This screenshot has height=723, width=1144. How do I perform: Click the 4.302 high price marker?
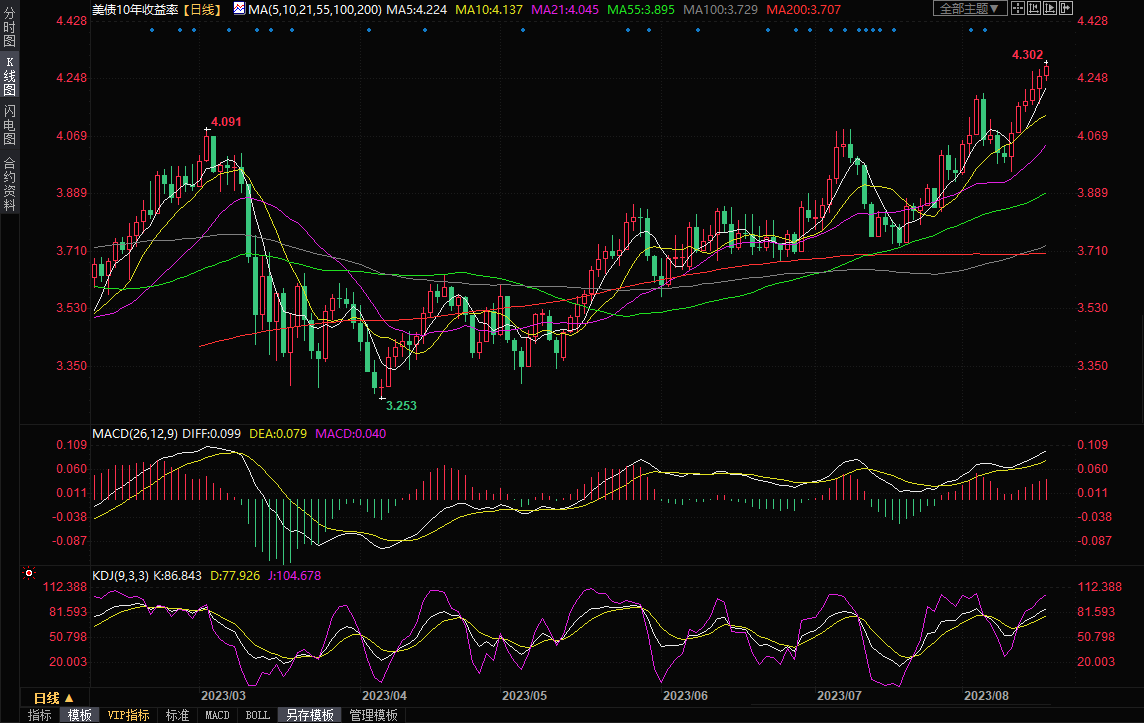[1028, 55]
